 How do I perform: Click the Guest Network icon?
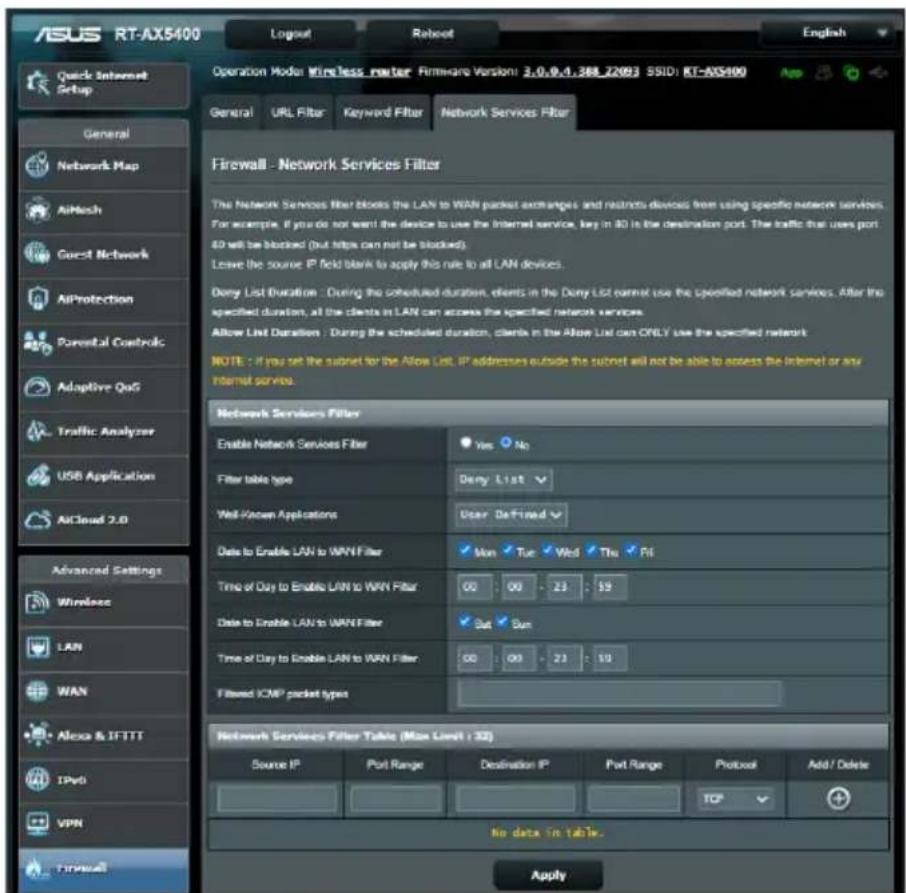click(38, 254)
